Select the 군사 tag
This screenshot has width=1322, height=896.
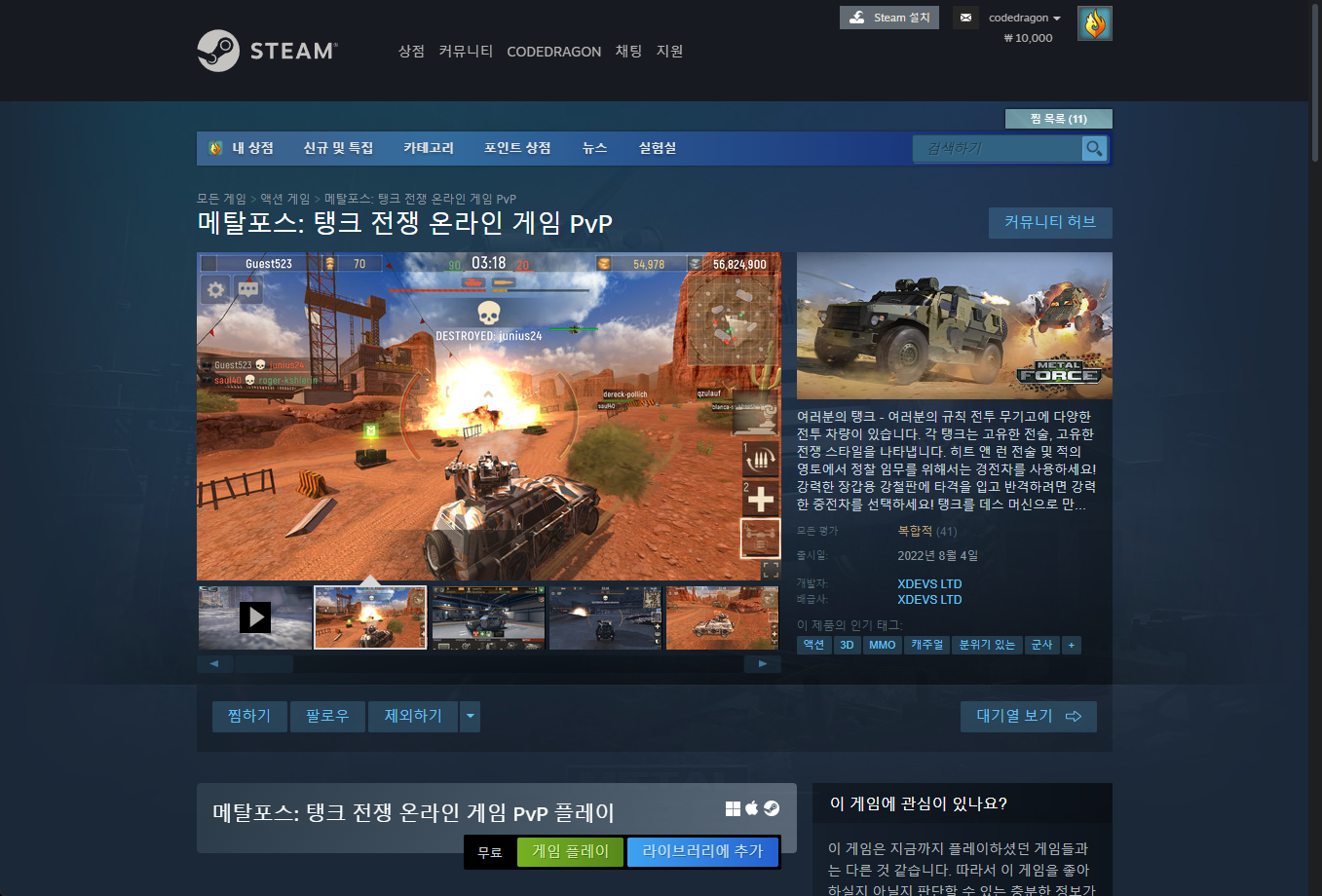tap(1042, 645)
